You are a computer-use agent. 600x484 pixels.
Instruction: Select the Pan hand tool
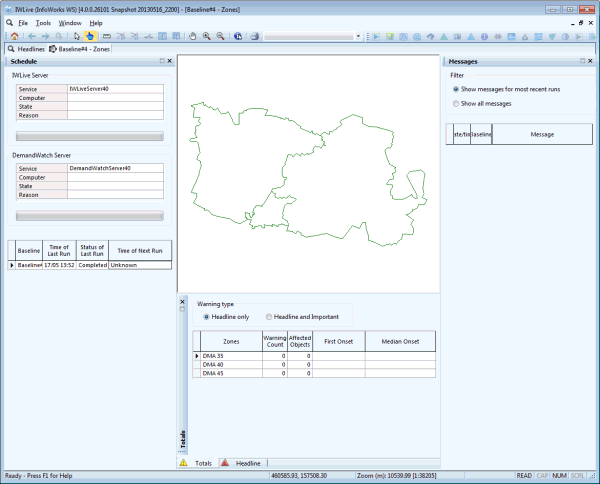click(x=192, y=36)
